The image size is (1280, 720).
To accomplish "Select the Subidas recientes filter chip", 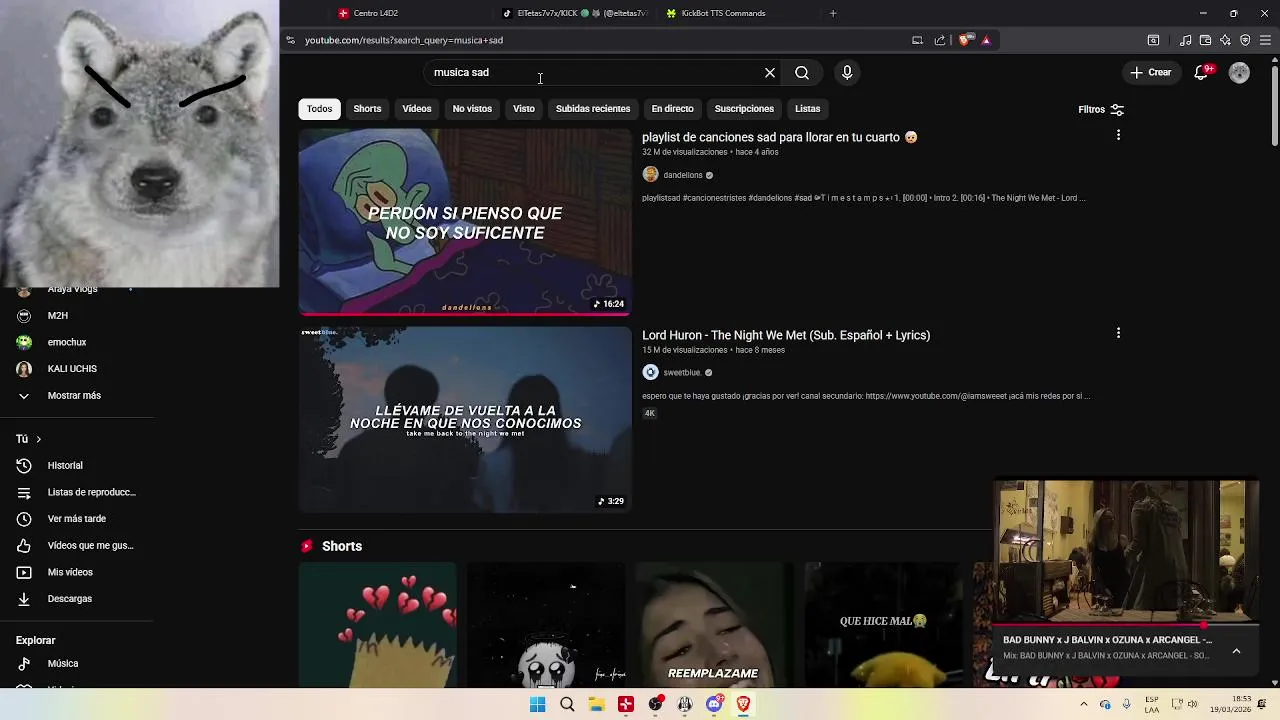I will (x=593, y=108).
